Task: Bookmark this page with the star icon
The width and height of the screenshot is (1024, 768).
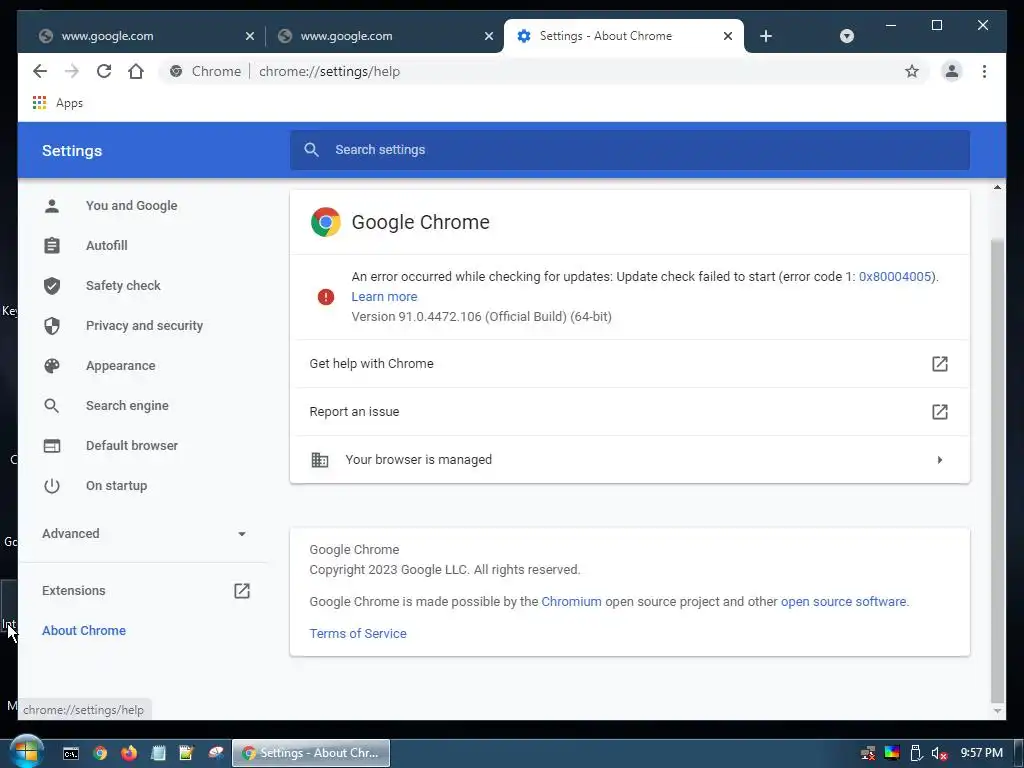Action: click(x=912, y=71)
